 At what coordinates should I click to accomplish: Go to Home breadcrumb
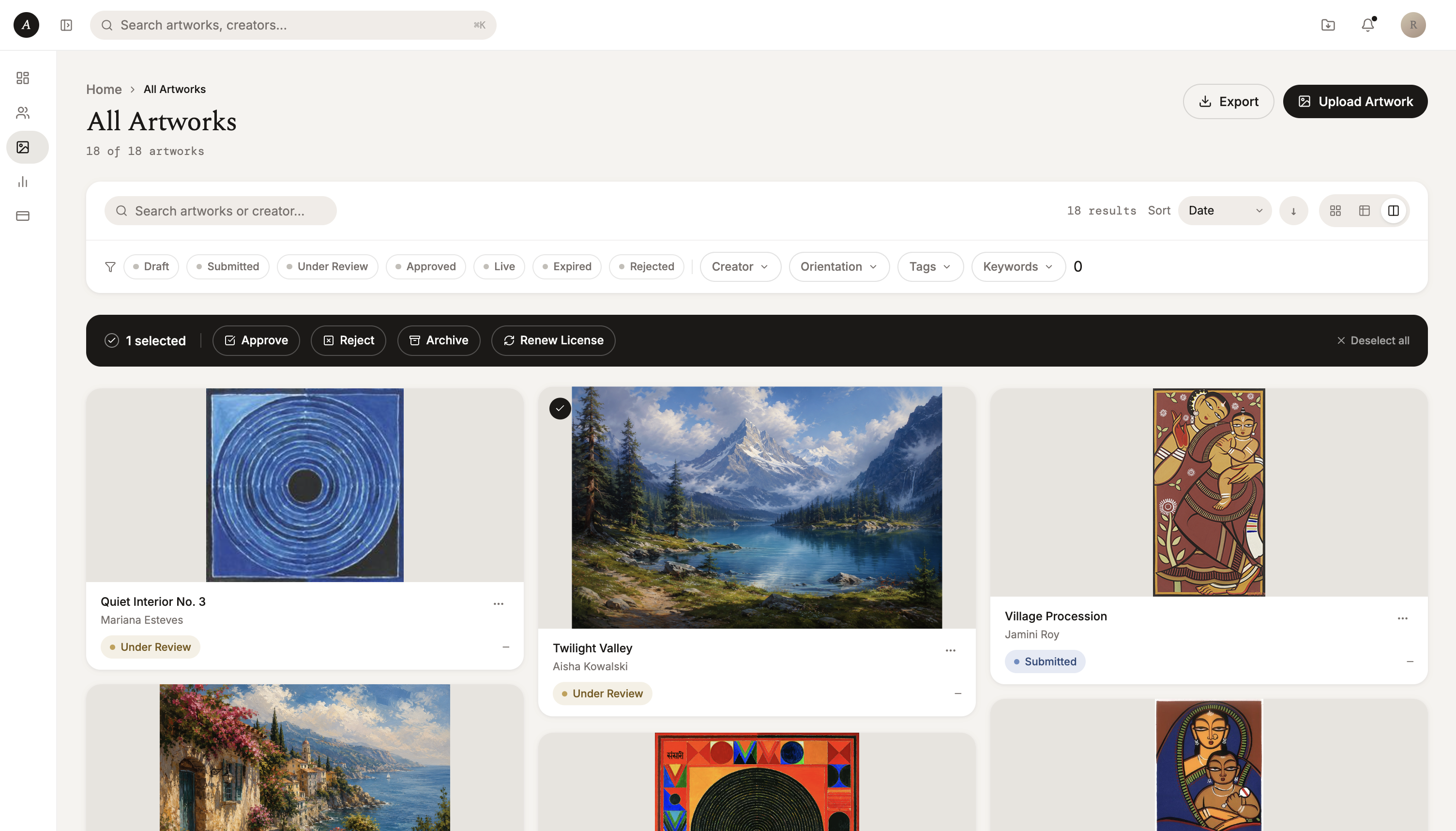pos(104,90)
